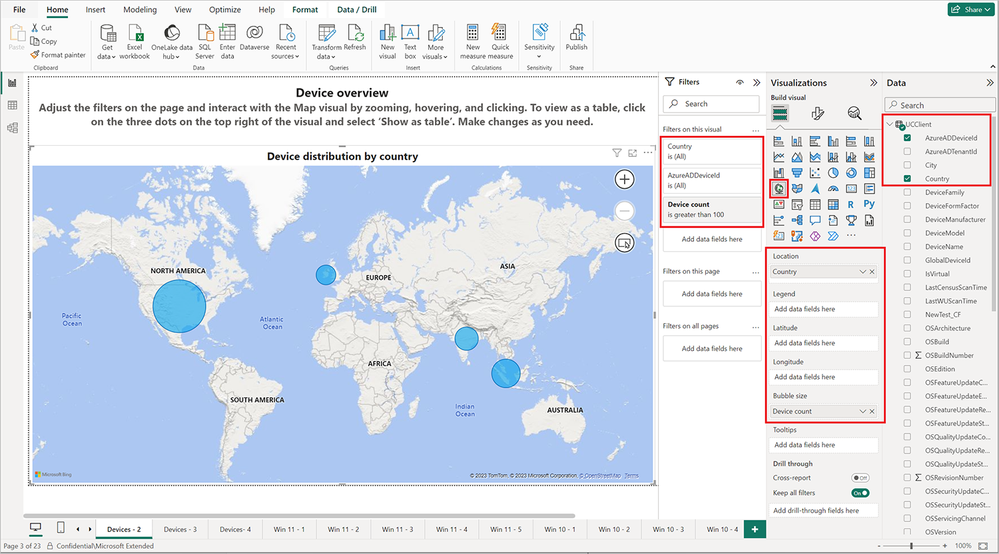Uncheck the Country field checkbox

[907, 179]
